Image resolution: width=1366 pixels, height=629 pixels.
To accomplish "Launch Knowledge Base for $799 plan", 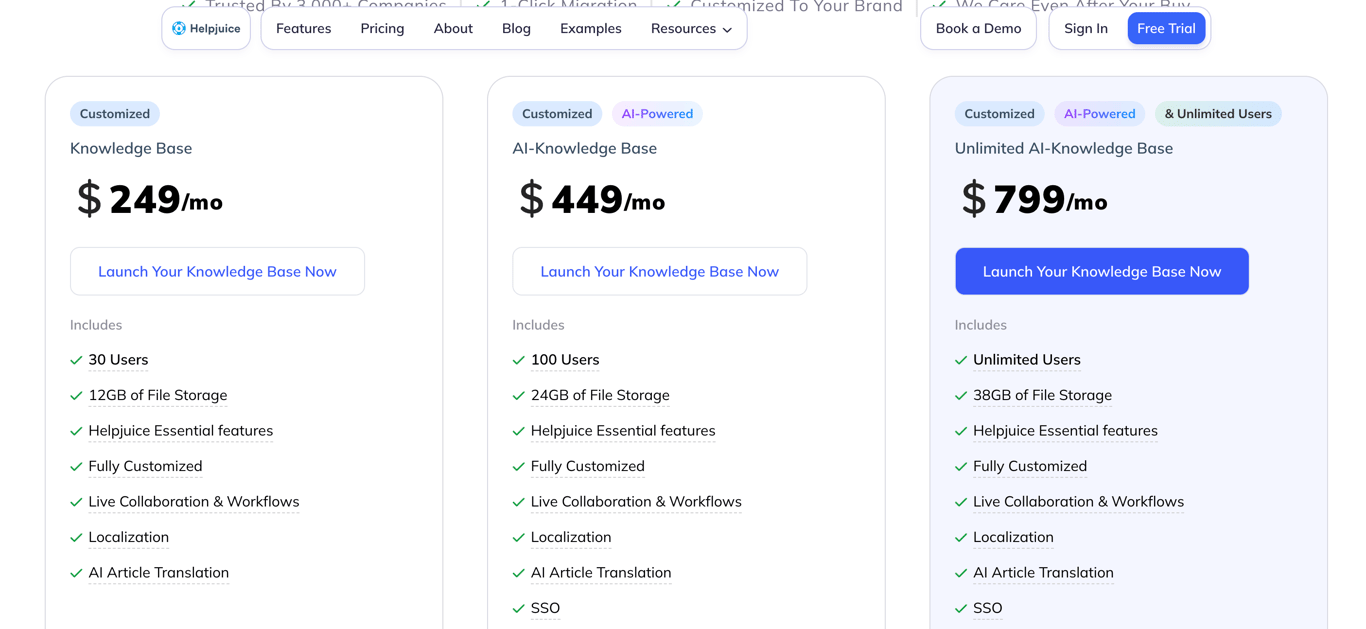I will tap(1102, 271).
